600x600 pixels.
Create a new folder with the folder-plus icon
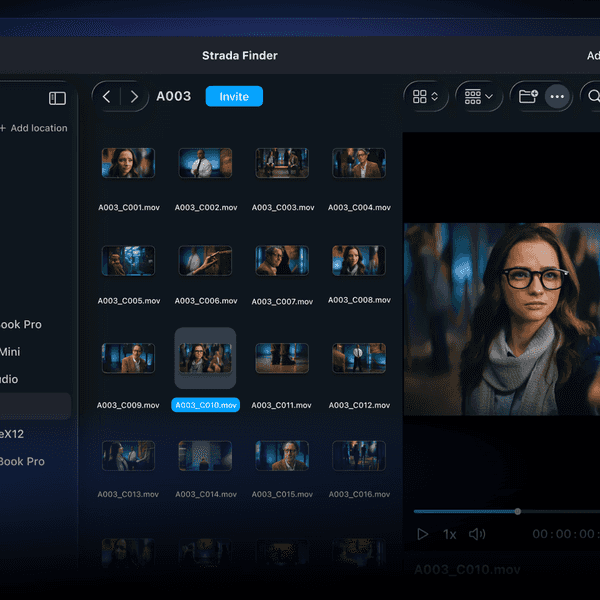click(x=528, y=96)
